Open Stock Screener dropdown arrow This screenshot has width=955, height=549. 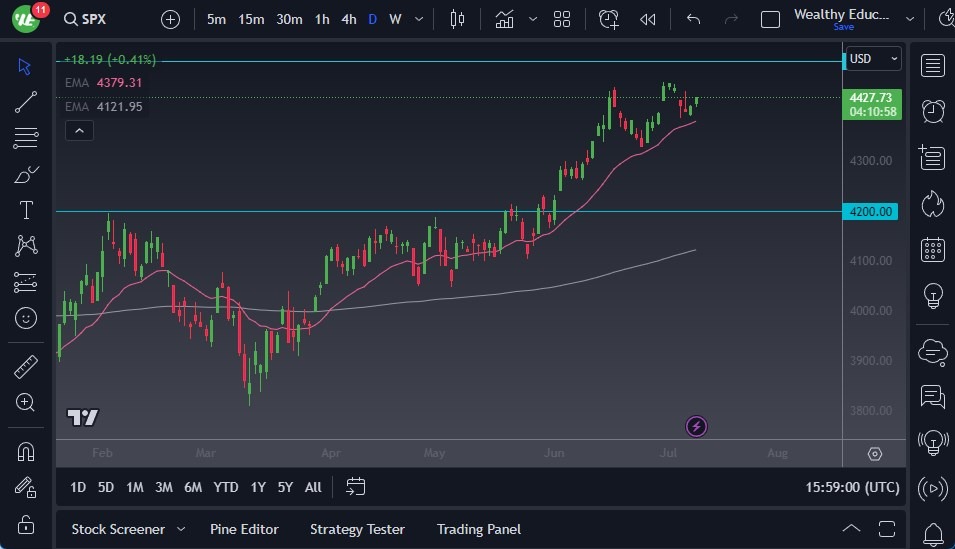(181, 529)
